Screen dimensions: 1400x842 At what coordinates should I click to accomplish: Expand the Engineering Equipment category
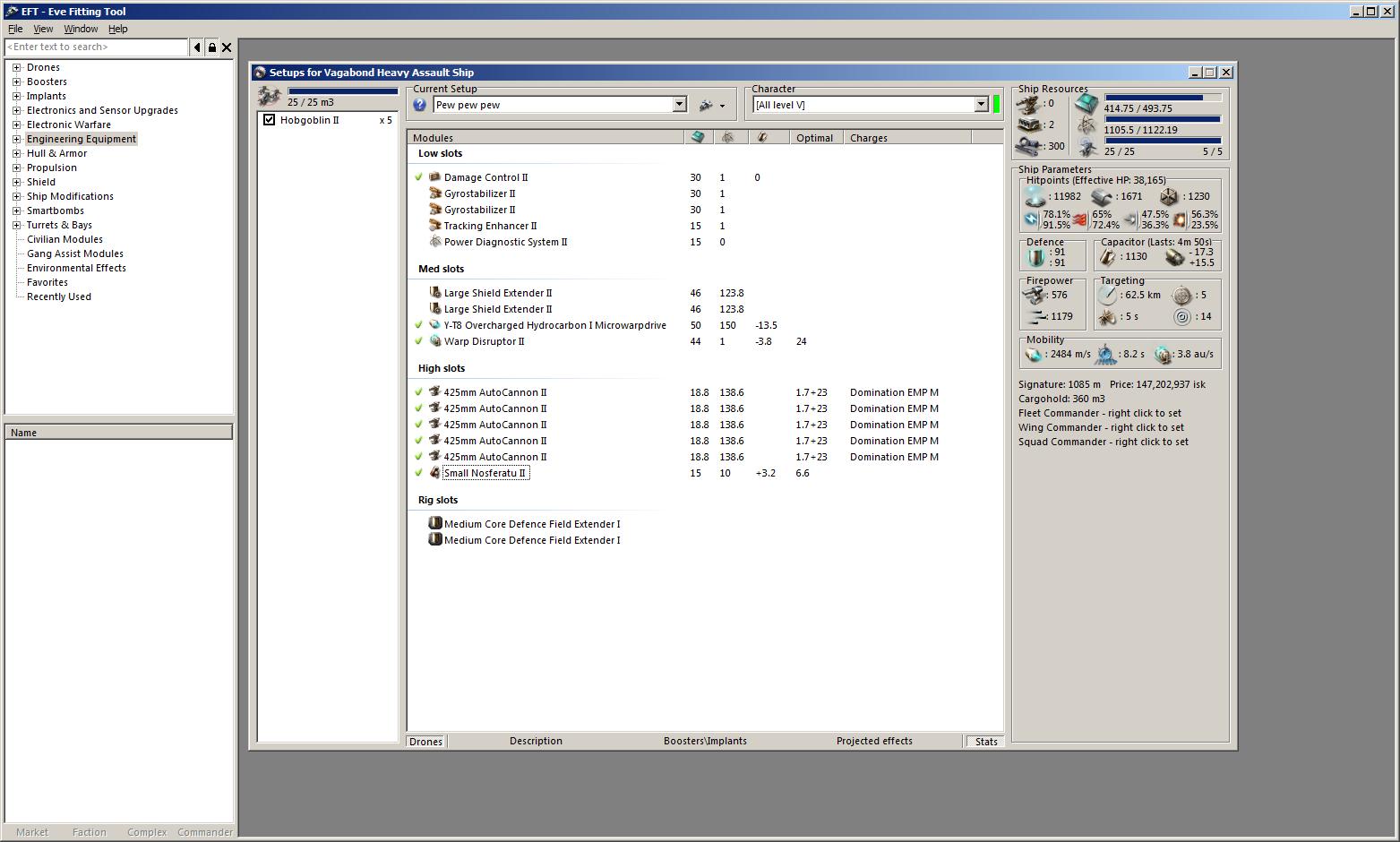pos(16,139)
